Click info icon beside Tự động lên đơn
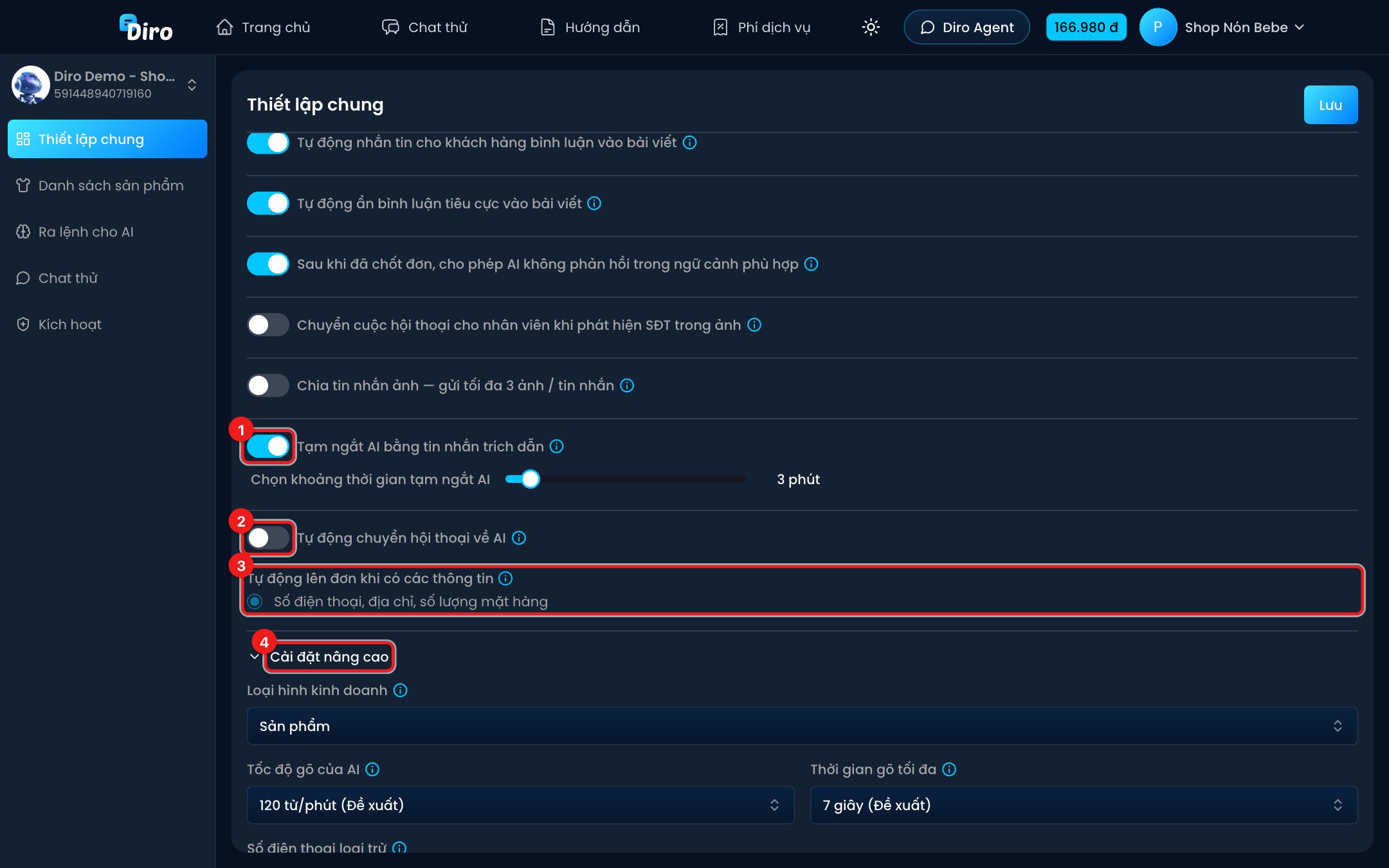Image resolution: width=1389 pixels, height=868 pixels. 505,578
